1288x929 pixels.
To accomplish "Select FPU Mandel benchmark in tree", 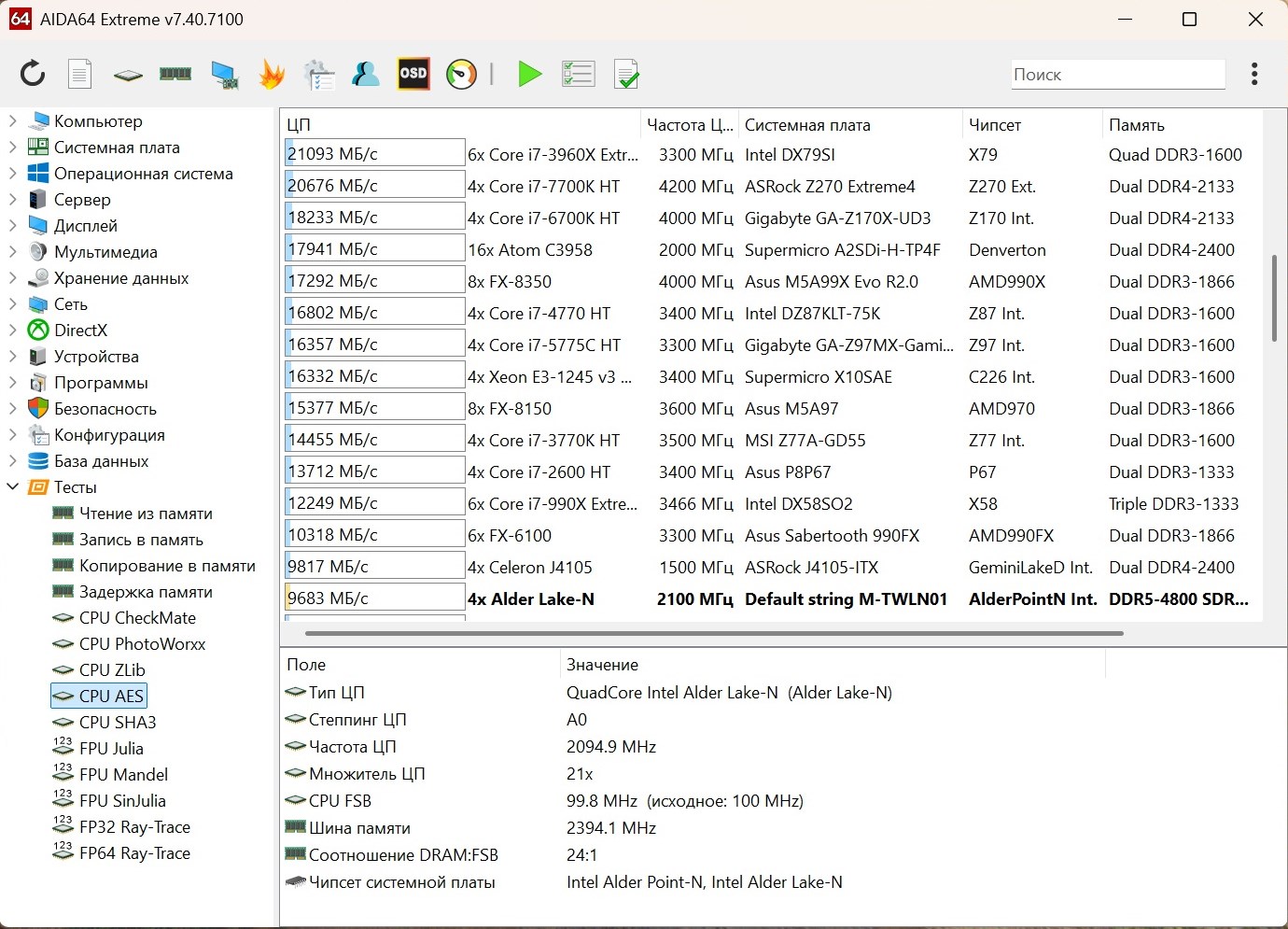I will 123,774.
